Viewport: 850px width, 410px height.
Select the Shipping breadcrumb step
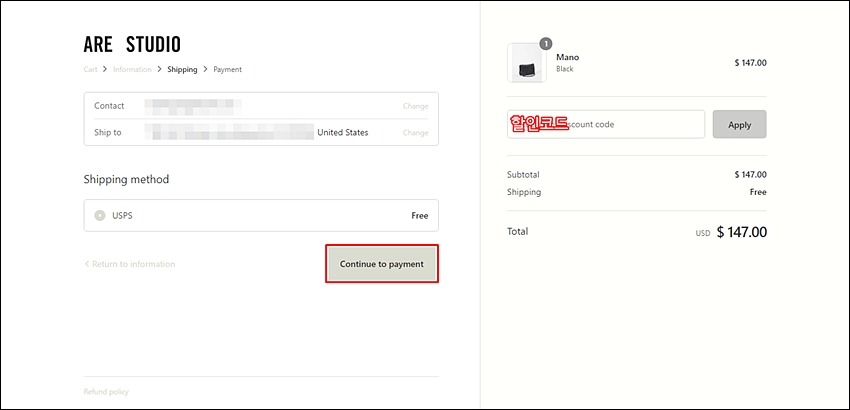coord(182,69)
